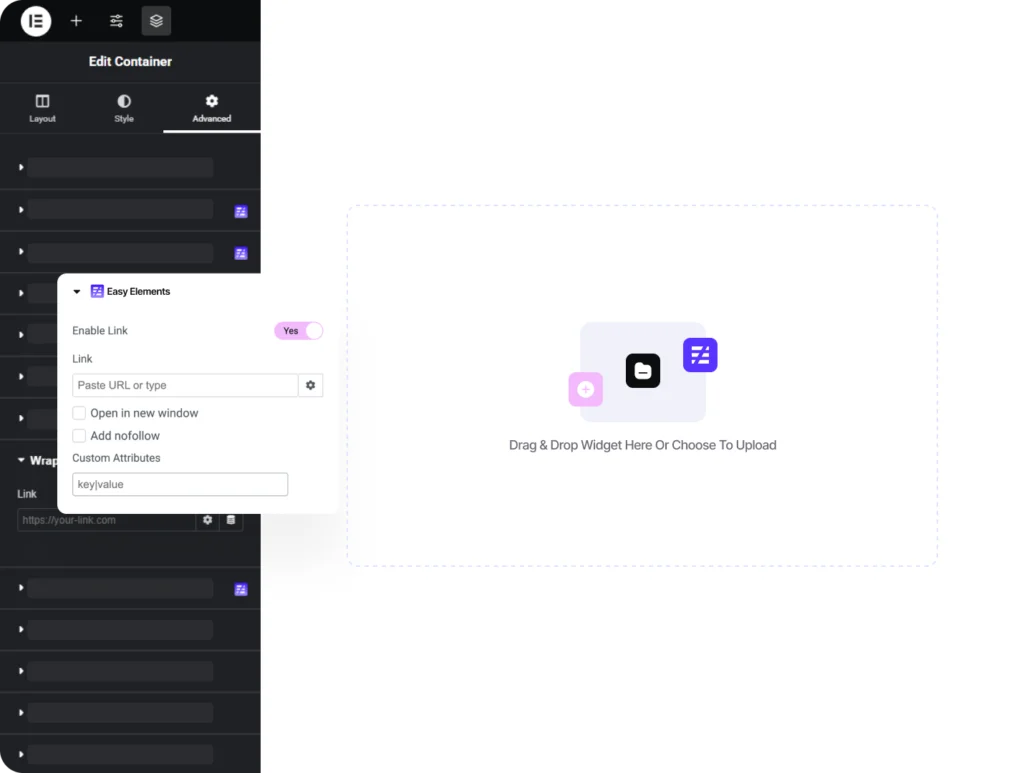Click the Custom Attributes key|value field

(180, 485)
